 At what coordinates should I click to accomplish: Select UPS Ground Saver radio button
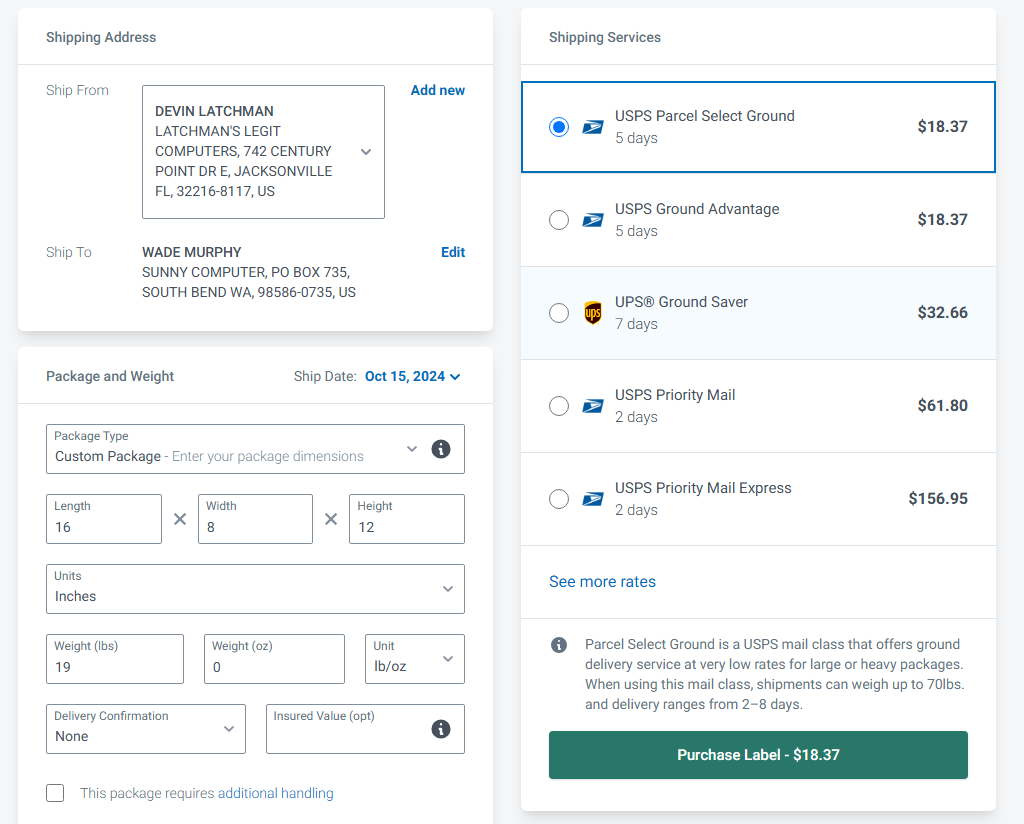[559, 313]
